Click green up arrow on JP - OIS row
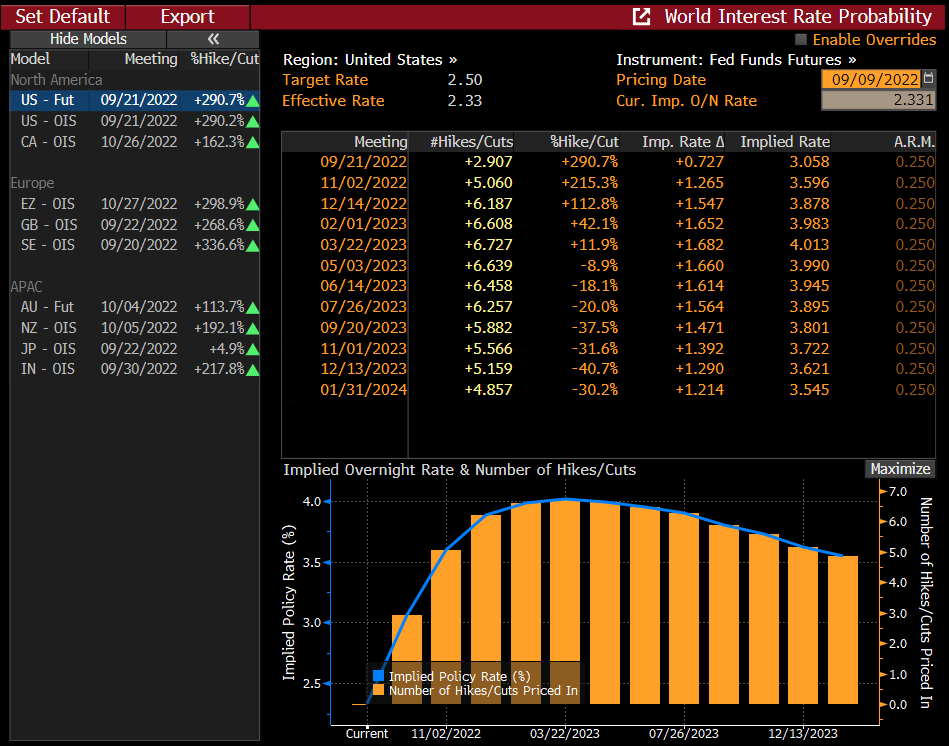Screen dimensions: 949x746 tap(253, 349)
